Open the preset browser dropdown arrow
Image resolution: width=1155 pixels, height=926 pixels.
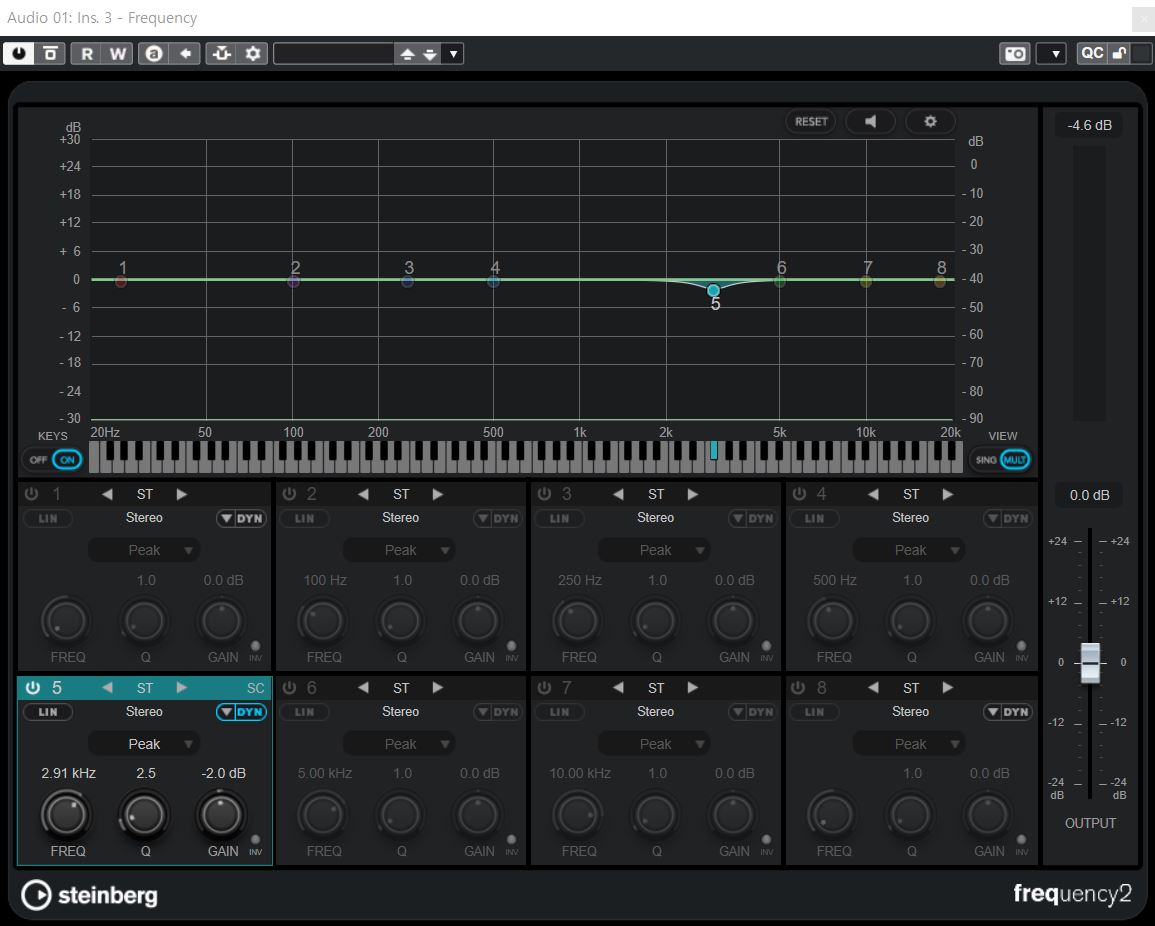[453, 54]
